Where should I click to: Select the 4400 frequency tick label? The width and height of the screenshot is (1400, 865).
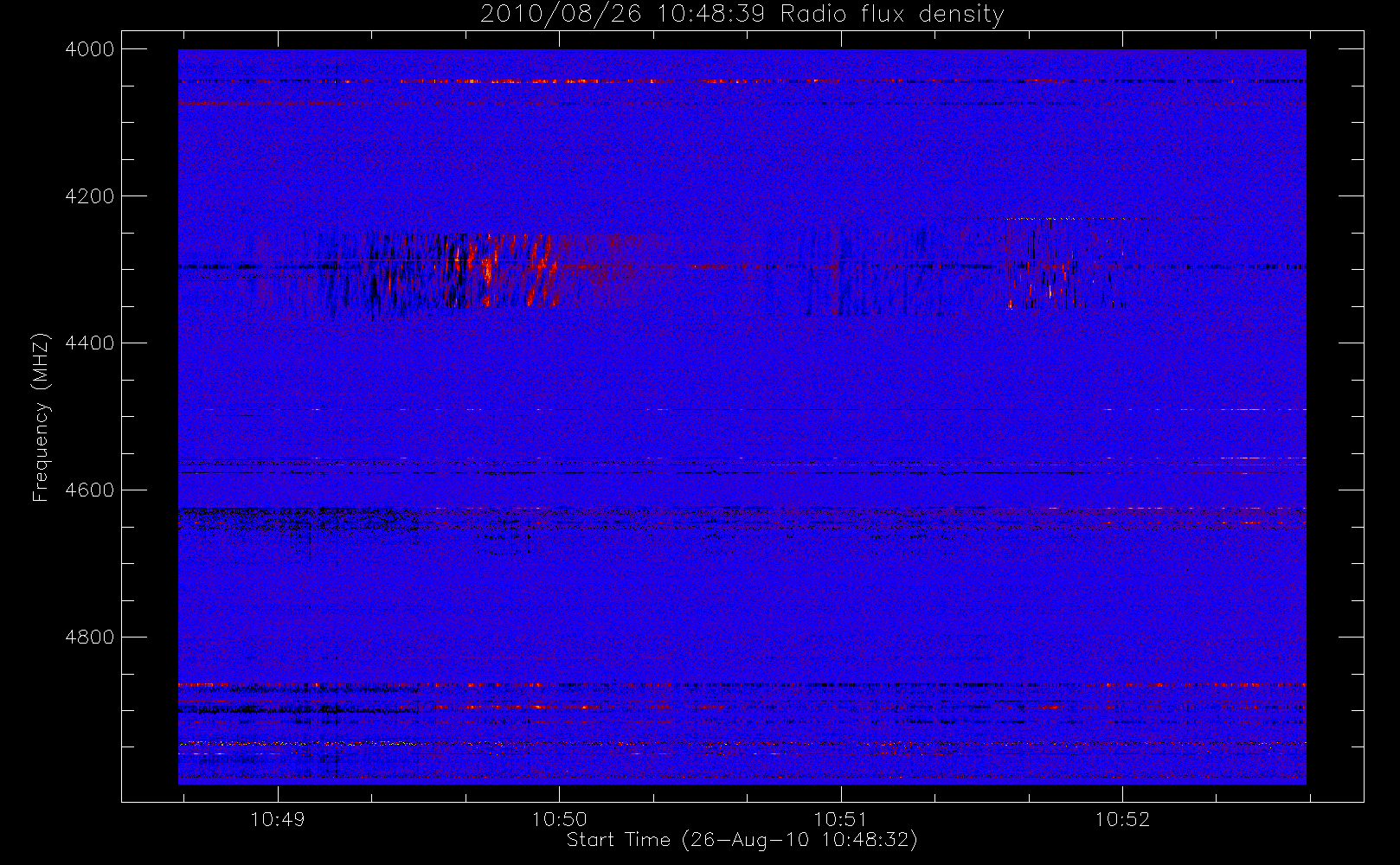pyautogui.click(x=90, y=343)
